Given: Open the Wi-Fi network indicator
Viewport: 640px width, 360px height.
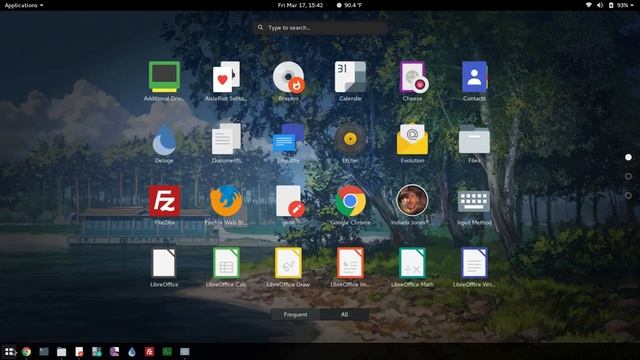Looking at the screenshot, I should pos(588,5).
